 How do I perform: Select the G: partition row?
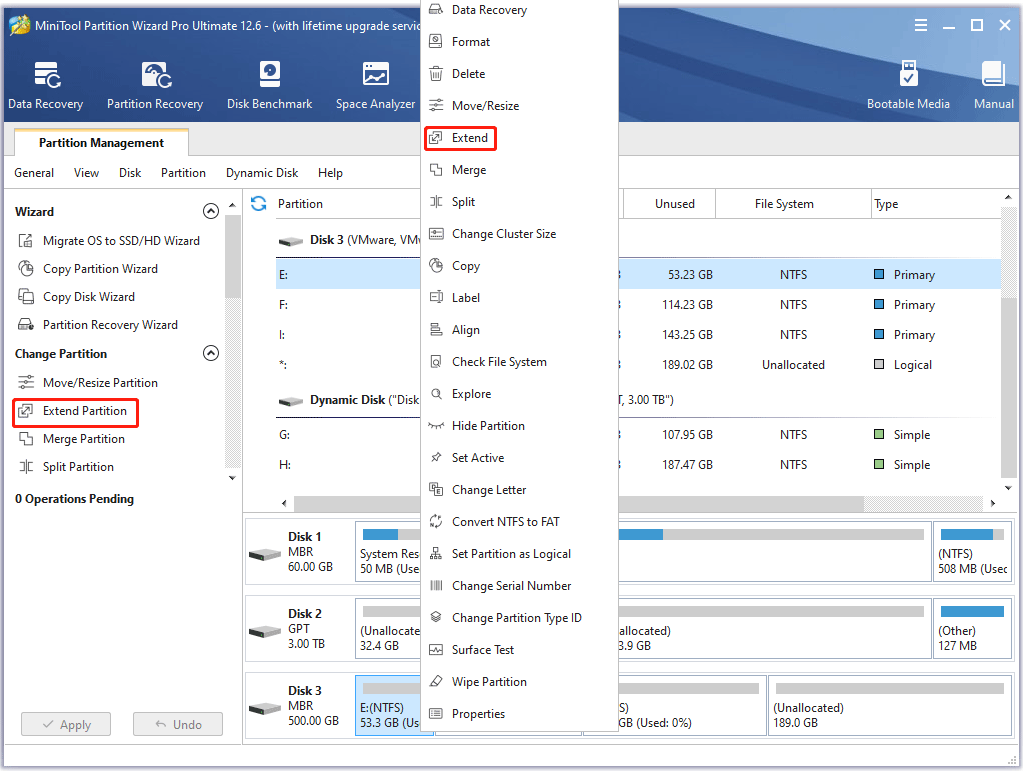(x=638, y=434)
